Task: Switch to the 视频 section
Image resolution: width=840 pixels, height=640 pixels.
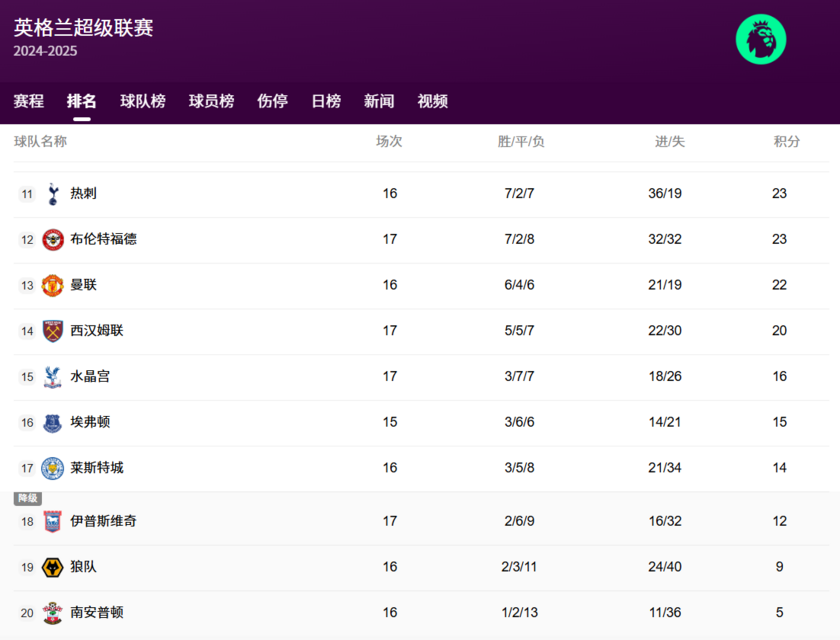Action: click(431, 101)
